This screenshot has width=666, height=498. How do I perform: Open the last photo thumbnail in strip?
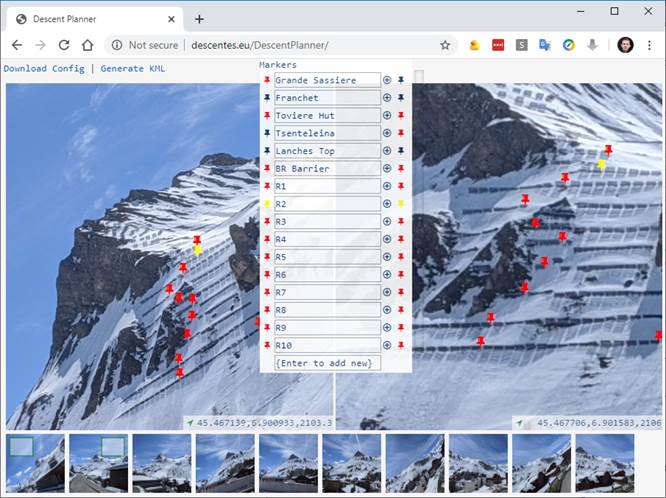605,463
